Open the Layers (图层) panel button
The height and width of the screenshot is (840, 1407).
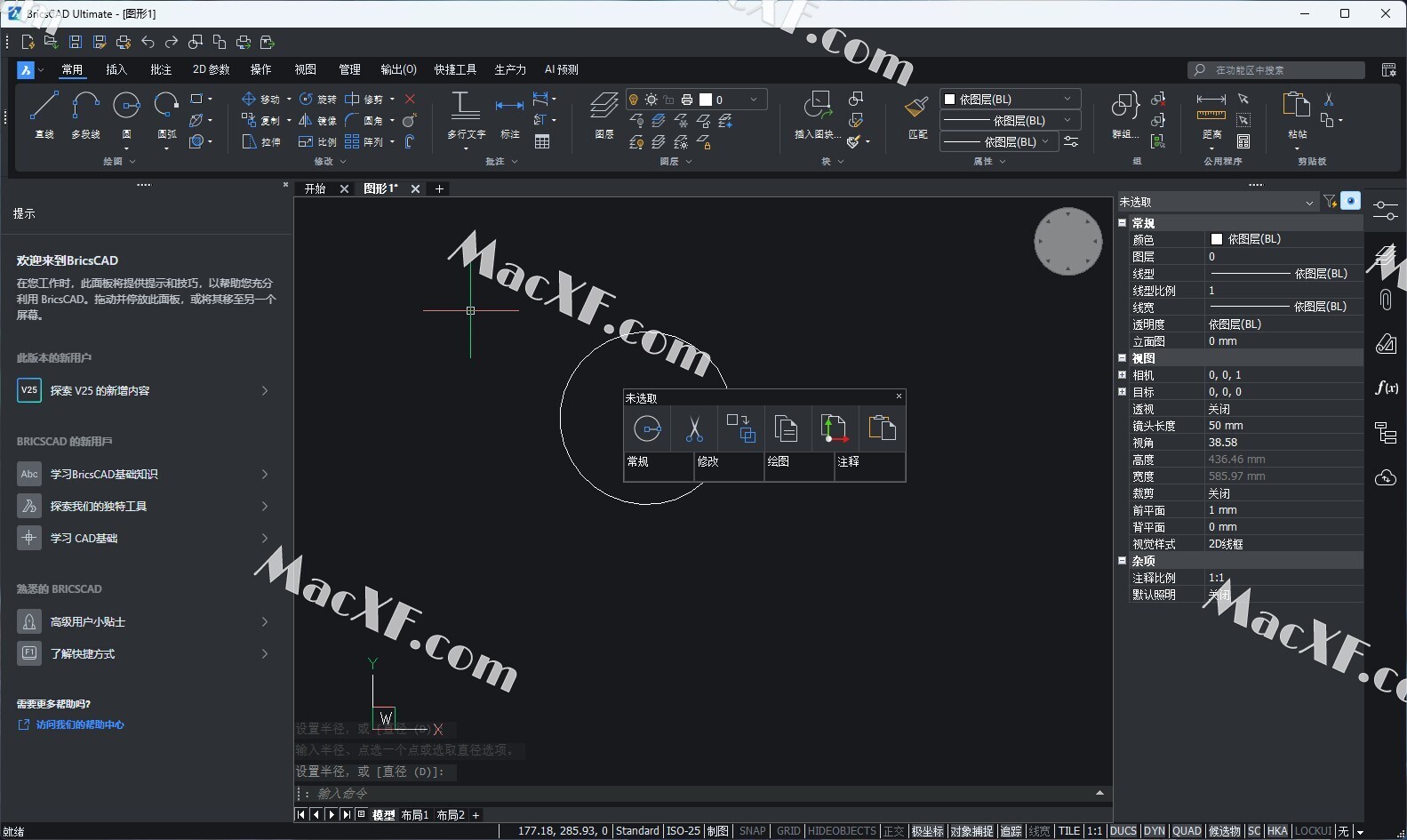click(x=604, y=115)
